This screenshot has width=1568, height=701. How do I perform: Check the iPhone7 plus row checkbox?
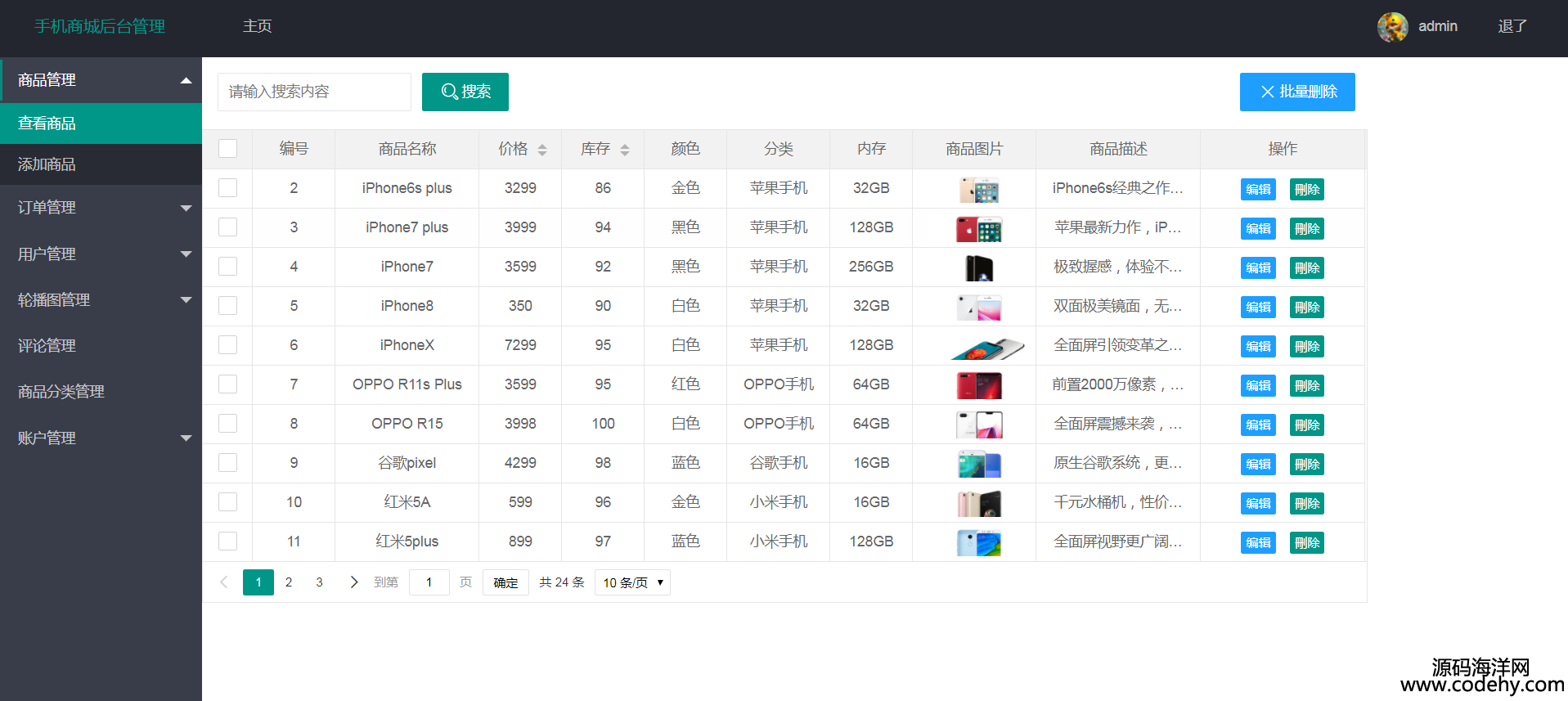tap(228, 227)
